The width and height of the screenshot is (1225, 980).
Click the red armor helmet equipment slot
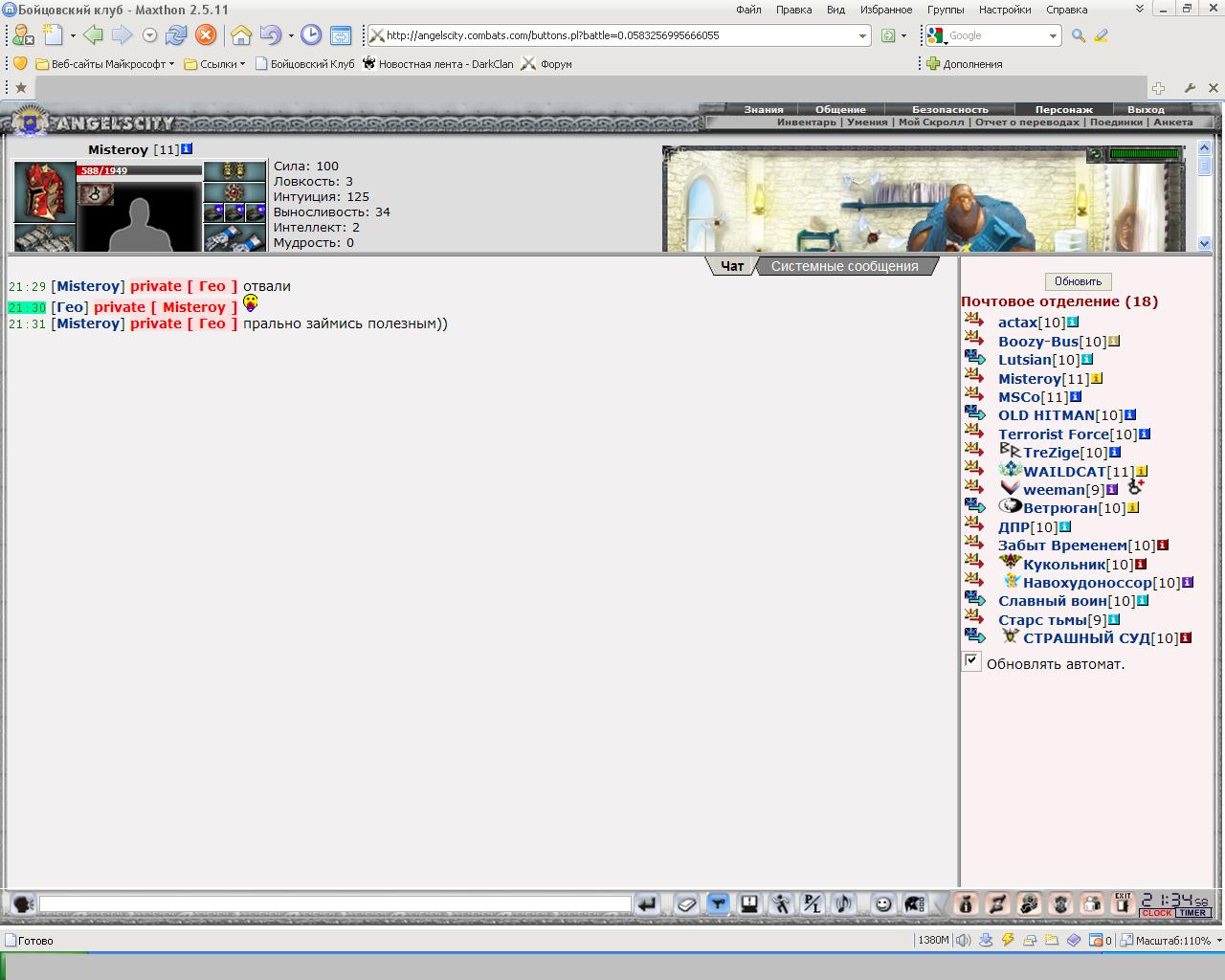pos(44,191)
